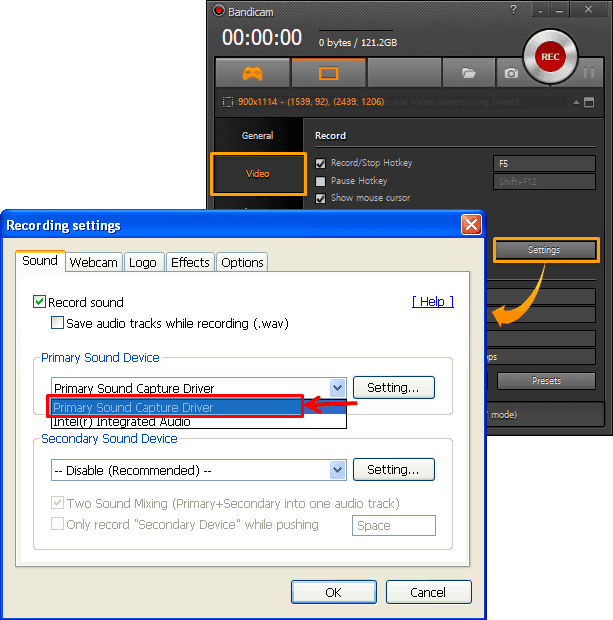Switch to the Webcam tab
Image resolution: width=613 pixels, height=620 pixels.
(94, 262)
